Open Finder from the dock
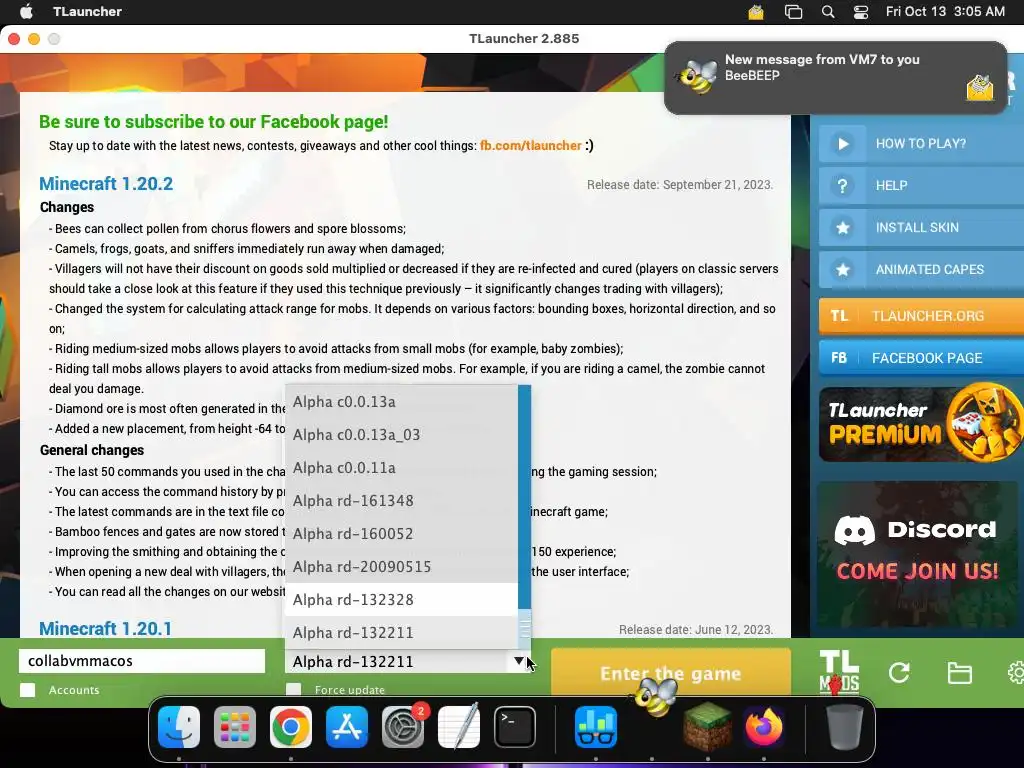Screen dimensions: 1024x768 tap(179, 726)
